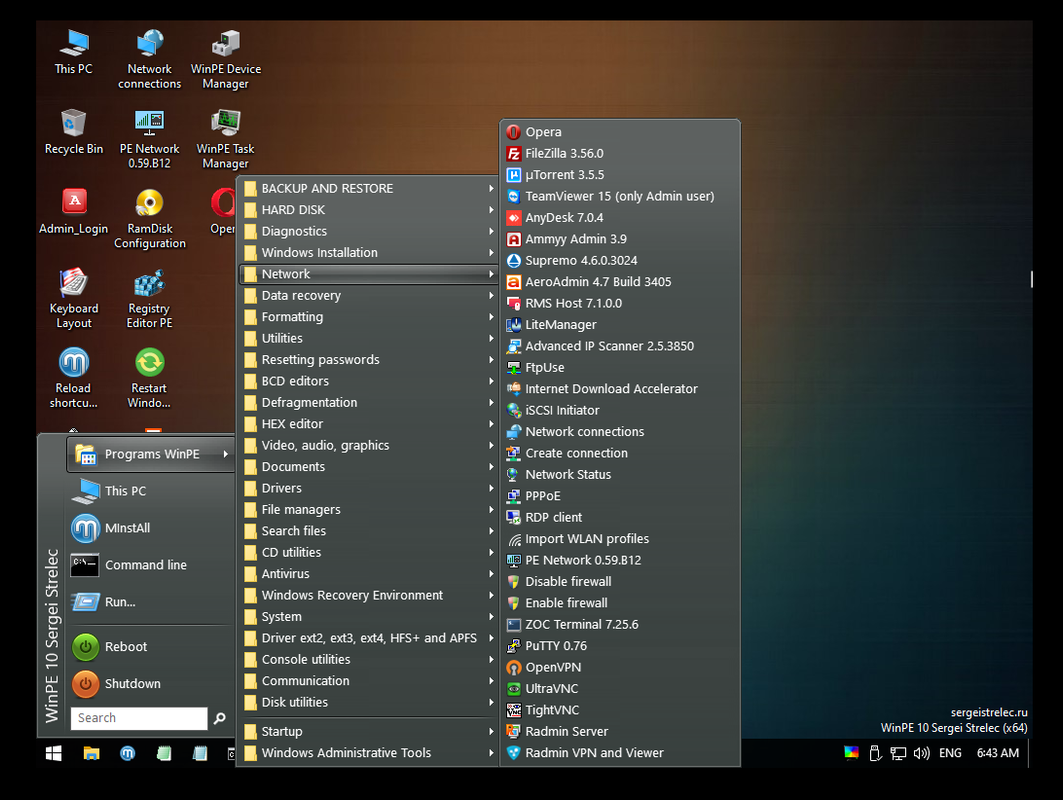The width and height of the screenshot is (1063, 800).
Task: Open Internet Download Accelerator
Action: tap(620, 389)
